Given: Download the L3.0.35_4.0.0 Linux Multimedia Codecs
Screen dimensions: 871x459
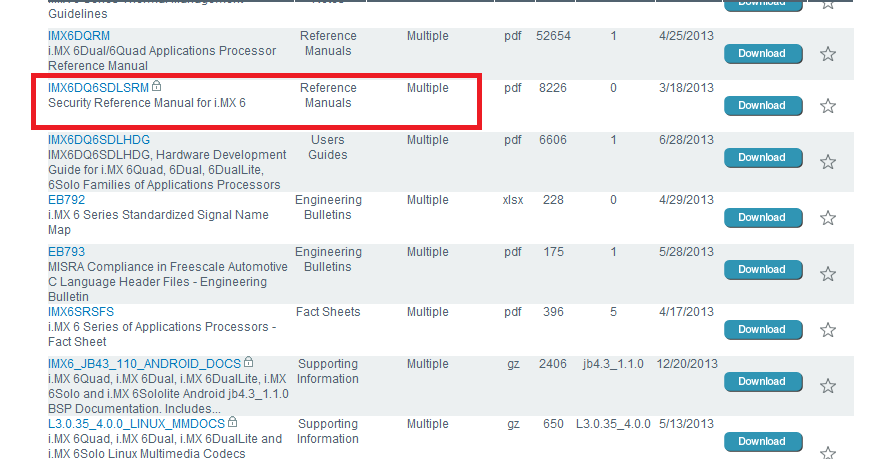Looking at the screenshot, I should [x=761, y=441].
